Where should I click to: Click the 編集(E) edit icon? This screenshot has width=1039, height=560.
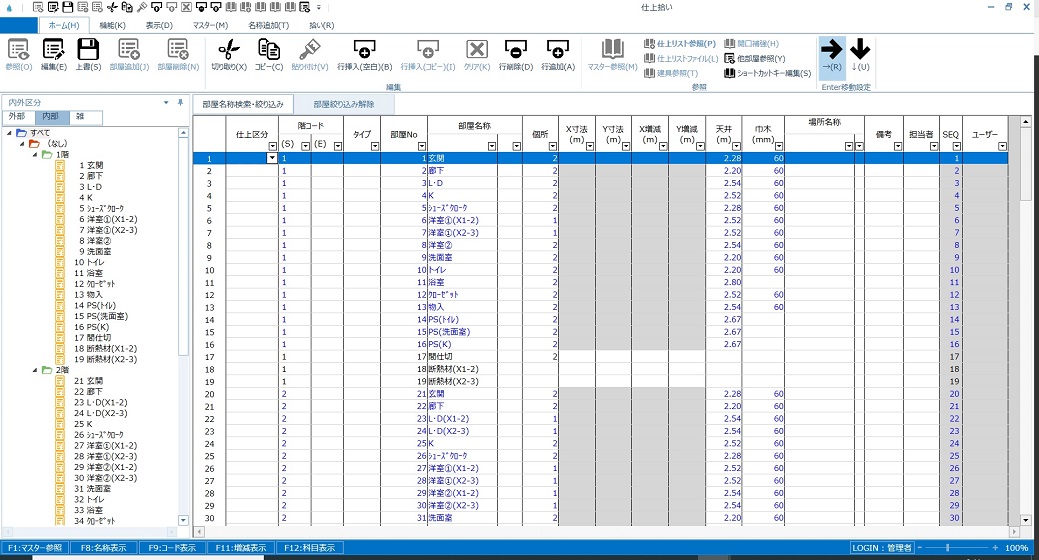coord(54,54)
